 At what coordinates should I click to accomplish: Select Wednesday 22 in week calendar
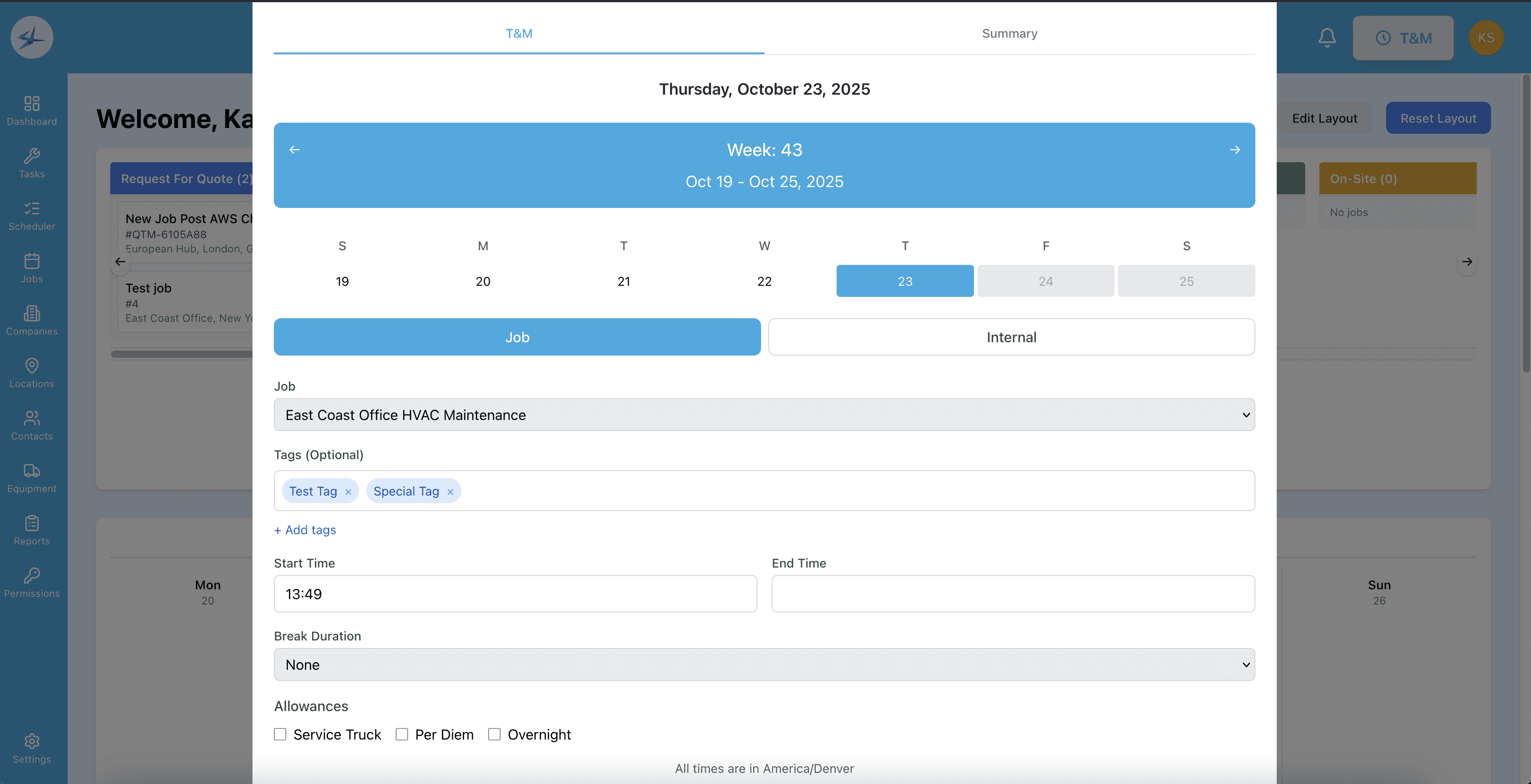764,281
